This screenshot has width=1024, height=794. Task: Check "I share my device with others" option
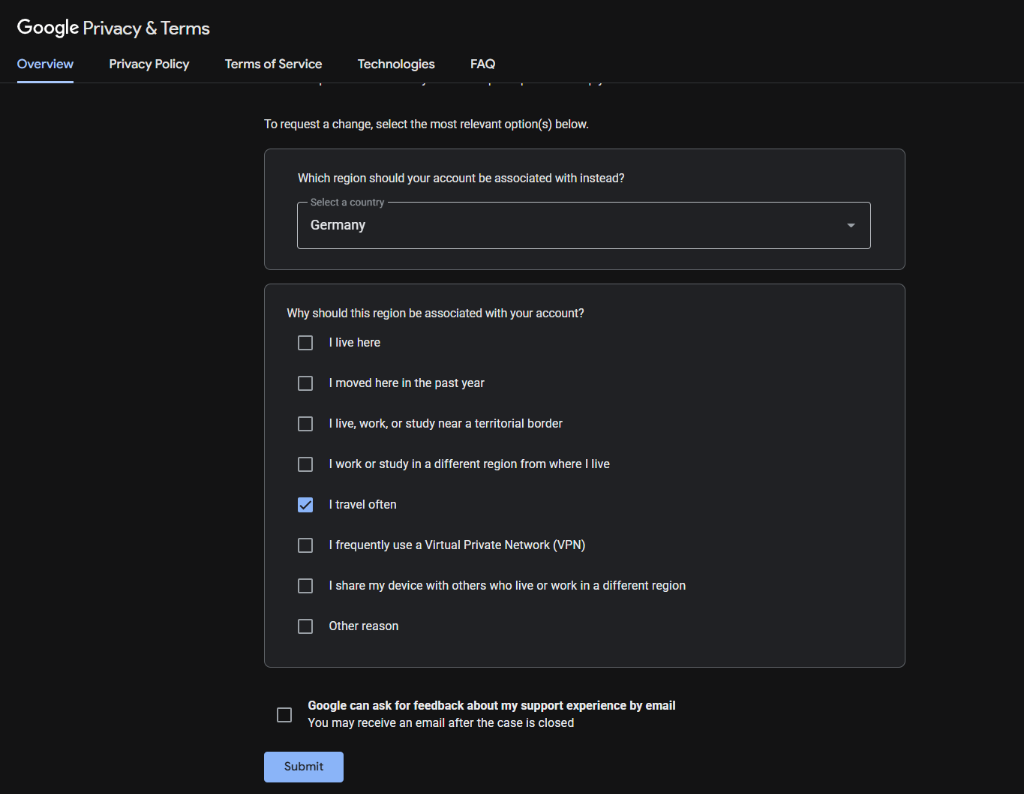coord(305,586)
